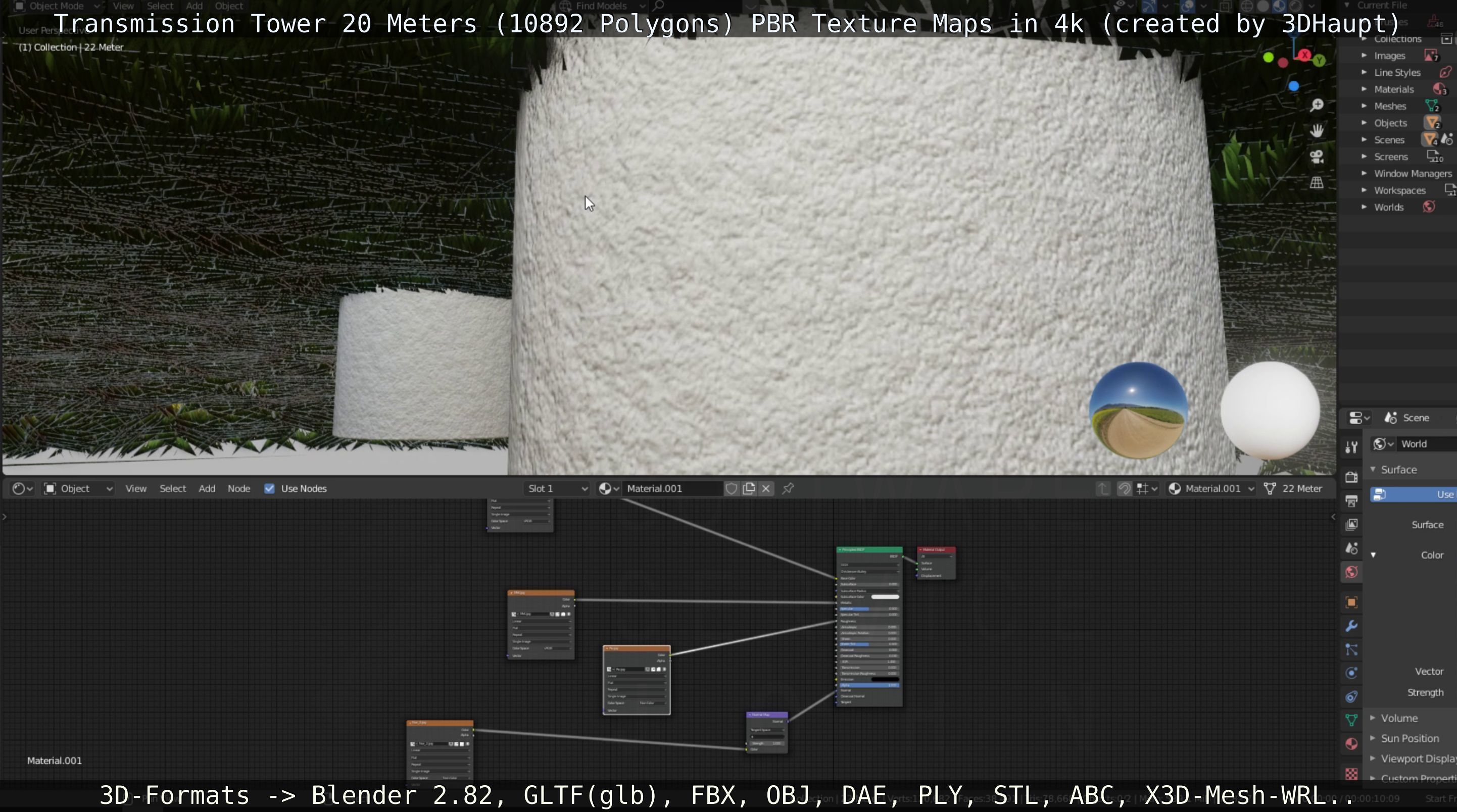
Task: Click the zoom magnifier in the viewport
Action: point(1317,105)
